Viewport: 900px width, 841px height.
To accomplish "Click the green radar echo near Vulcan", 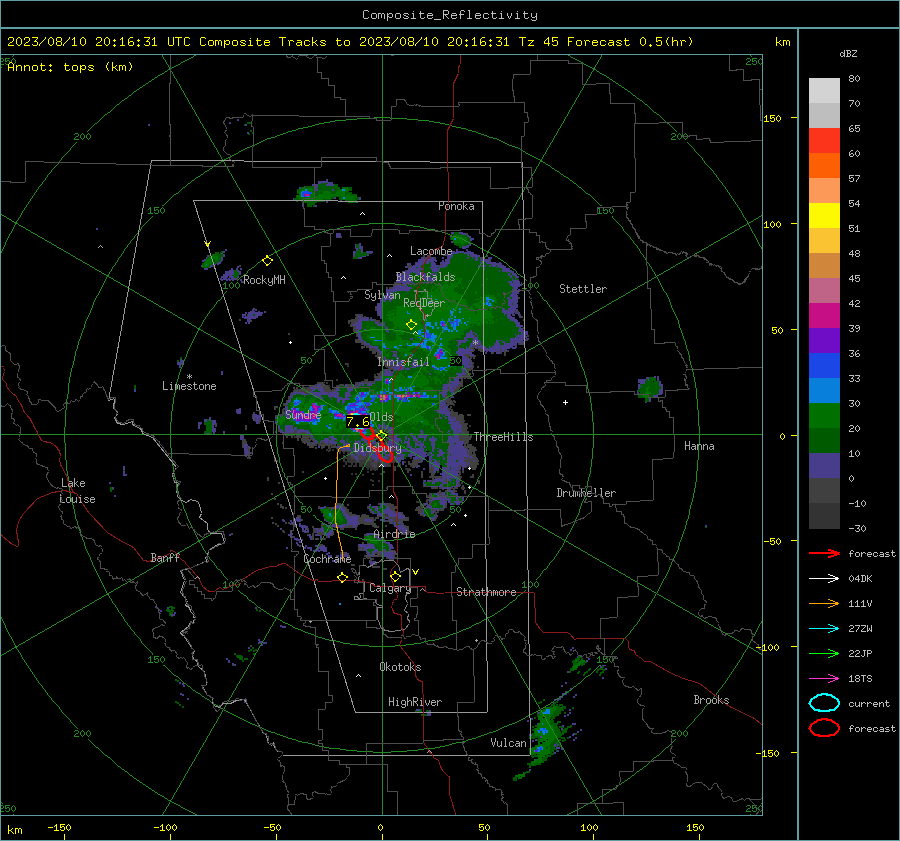I will 547,738.
